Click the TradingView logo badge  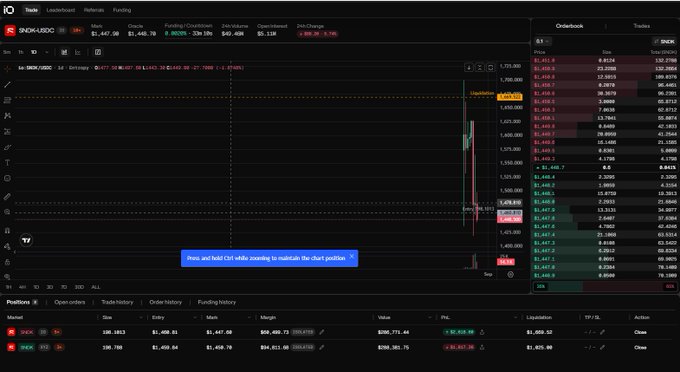coord(26,240)
